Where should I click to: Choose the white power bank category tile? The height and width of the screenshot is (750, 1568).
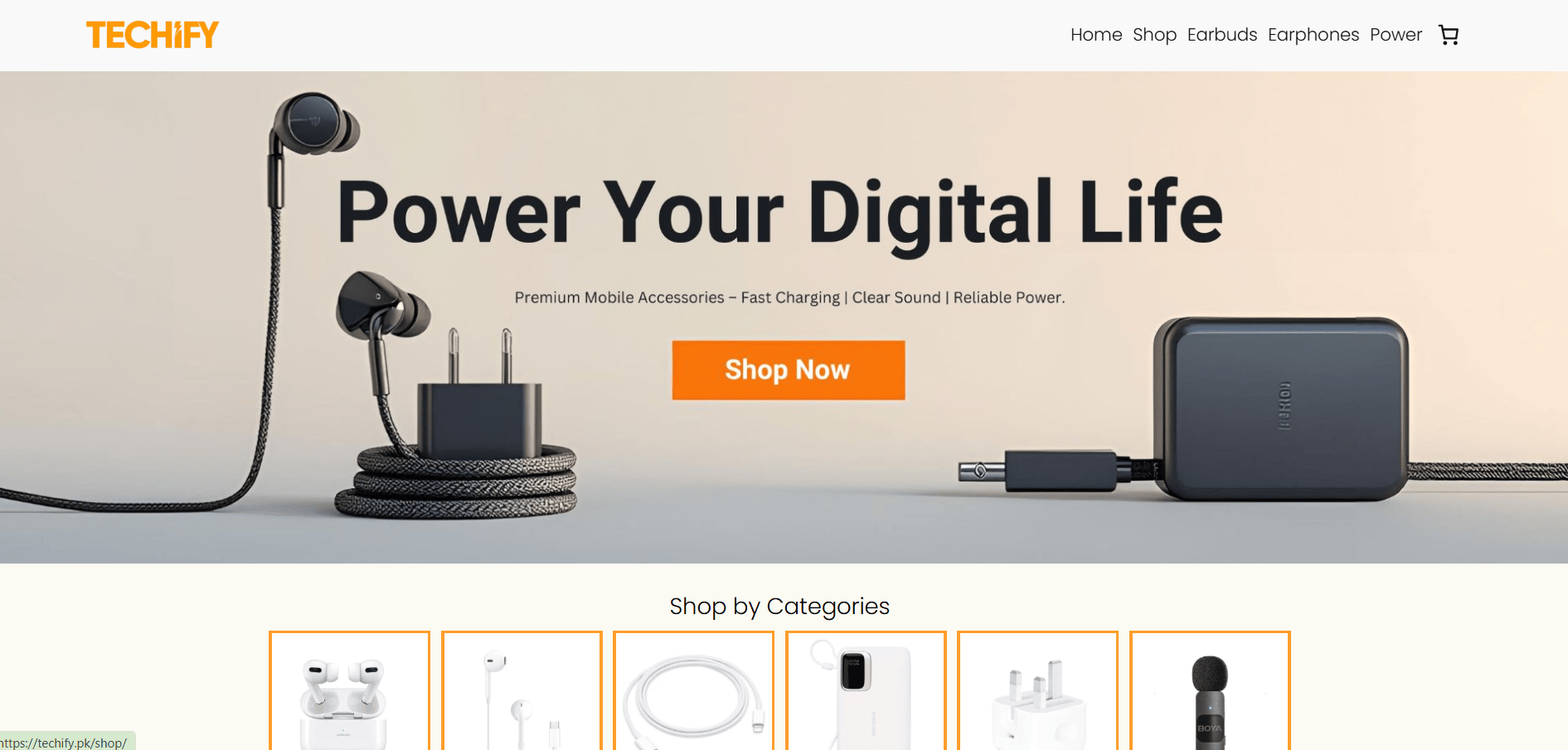click(x=866, y=691)
